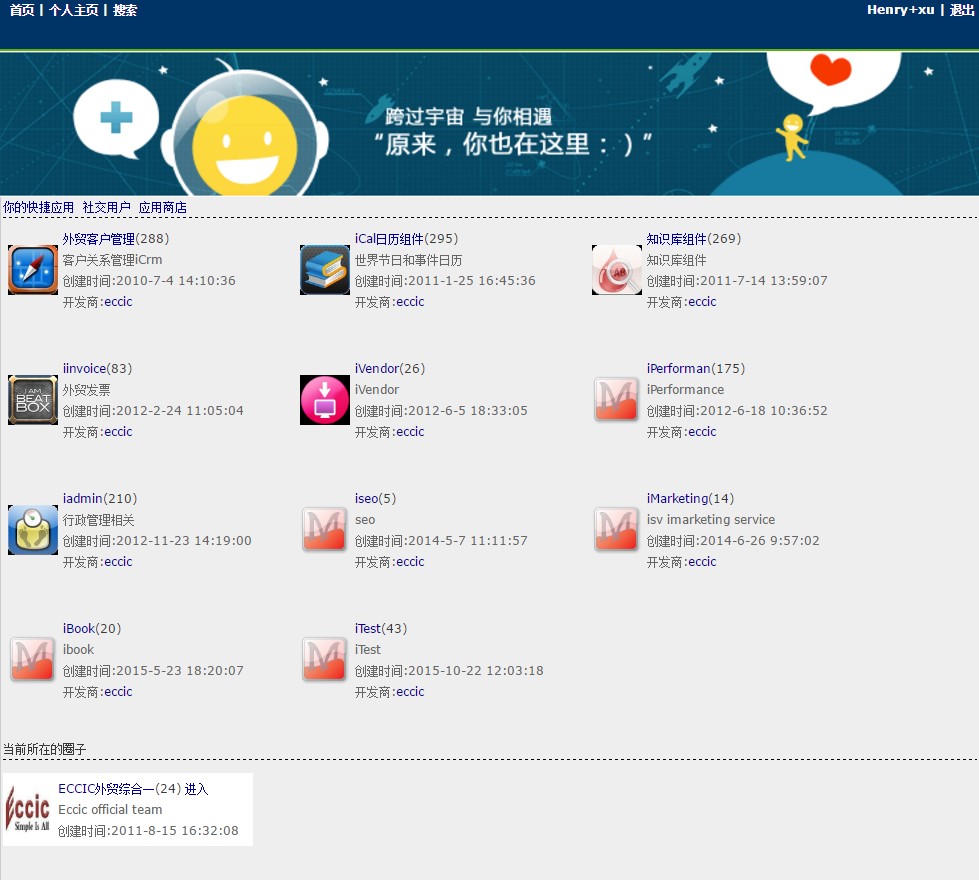
Task: Open the 知识库组件 title link
Action: (676, 239)
